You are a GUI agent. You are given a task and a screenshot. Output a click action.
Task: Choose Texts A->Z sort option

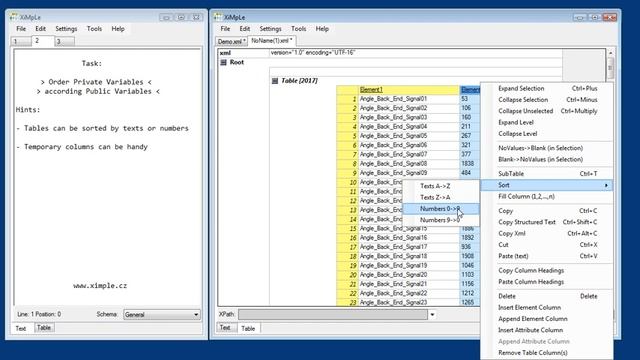440,186
